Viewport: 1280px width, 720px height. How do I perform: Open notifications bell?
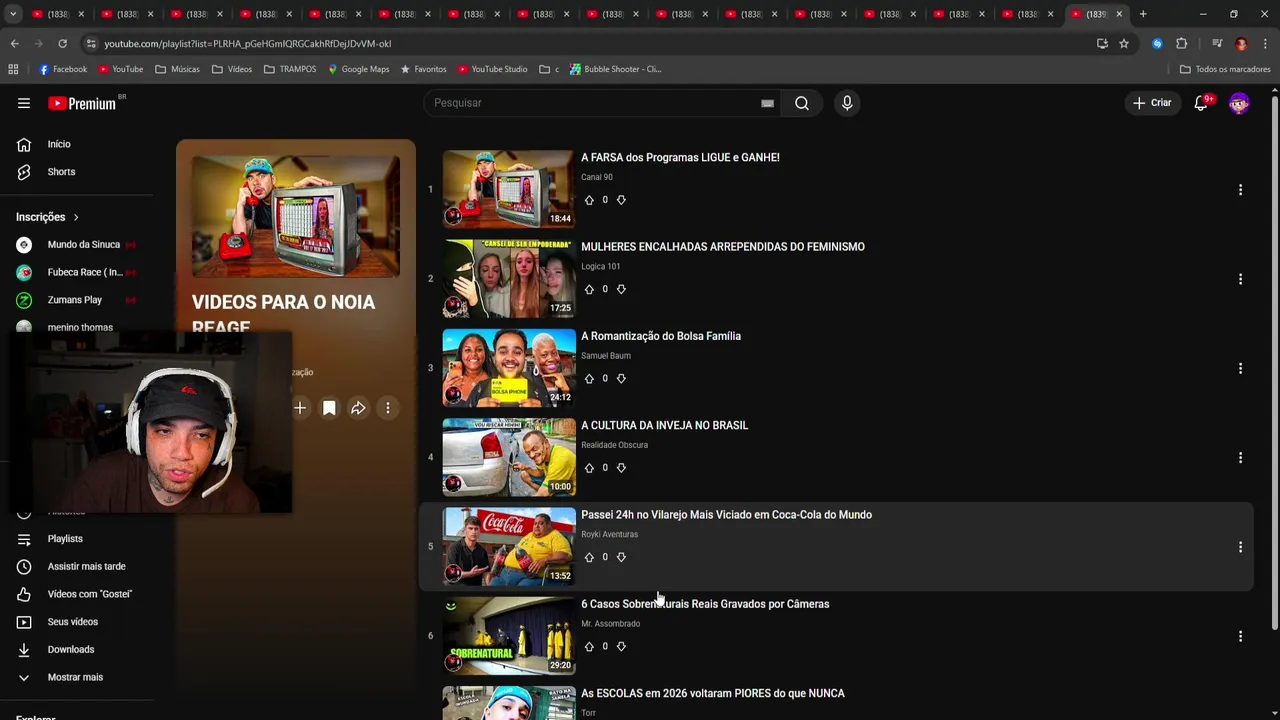coord(1201,103)
